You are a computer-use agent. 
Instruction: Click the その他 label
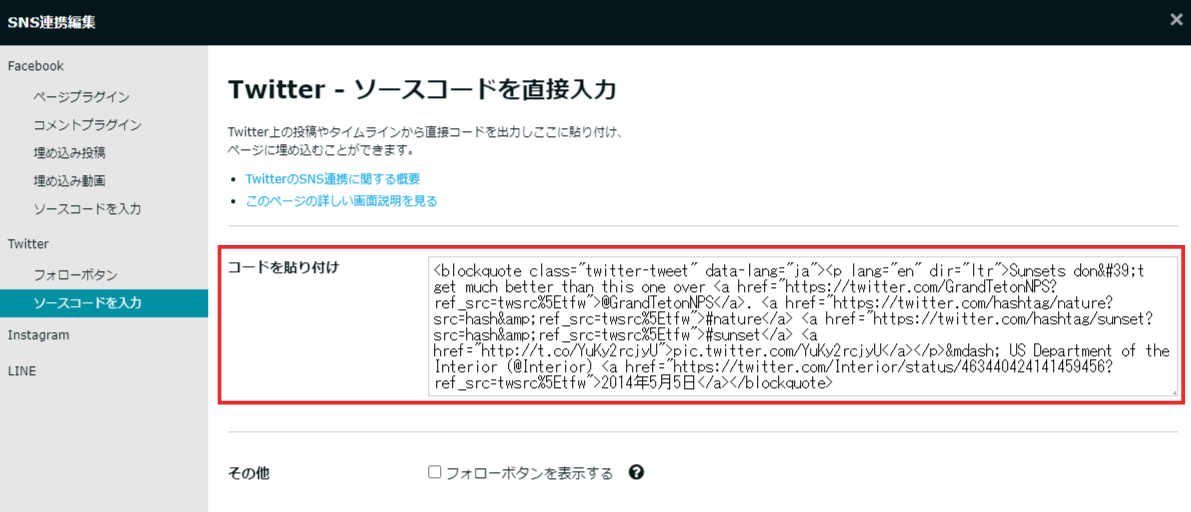249,473
